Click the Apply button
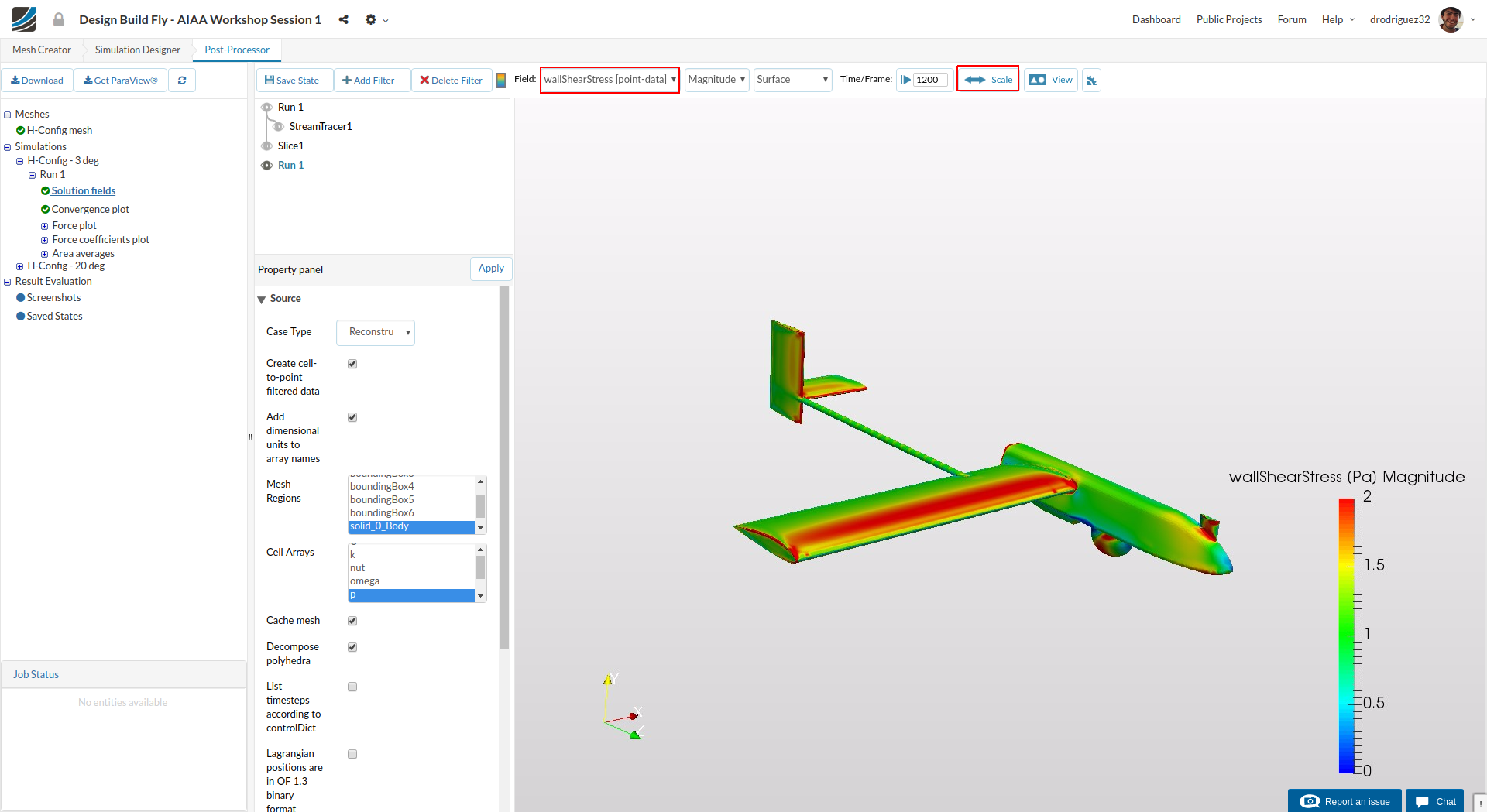The width and height of the screenshot is (1487, 812). click(491, 269)
